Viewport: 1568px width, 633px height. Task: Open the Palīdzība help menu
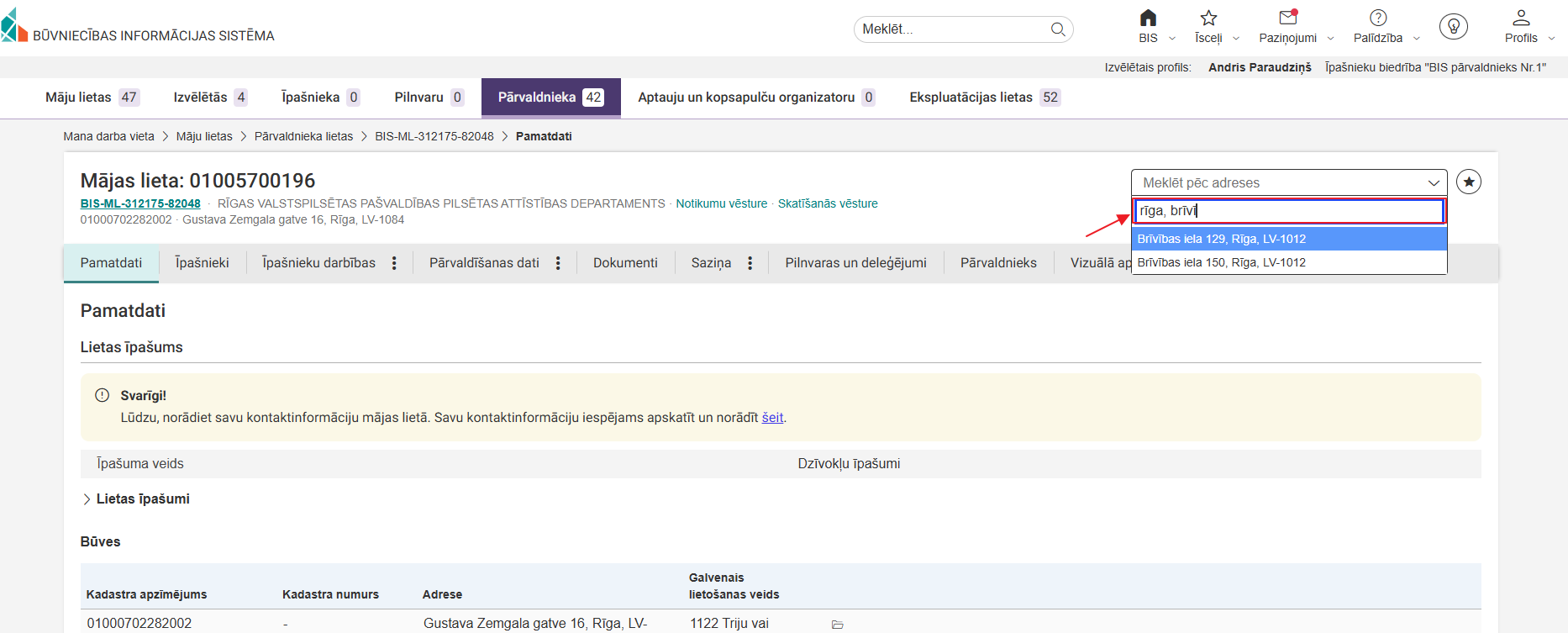[1378, 18]
